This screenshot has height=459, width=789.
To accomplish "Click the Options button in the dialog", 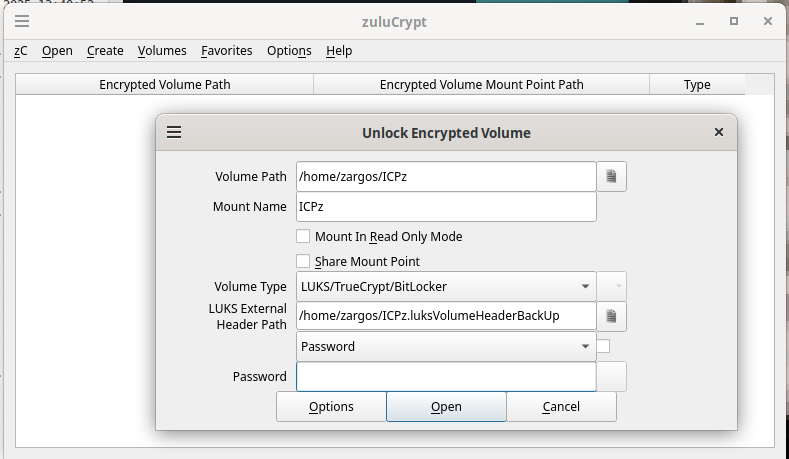I will pos(331,407).
